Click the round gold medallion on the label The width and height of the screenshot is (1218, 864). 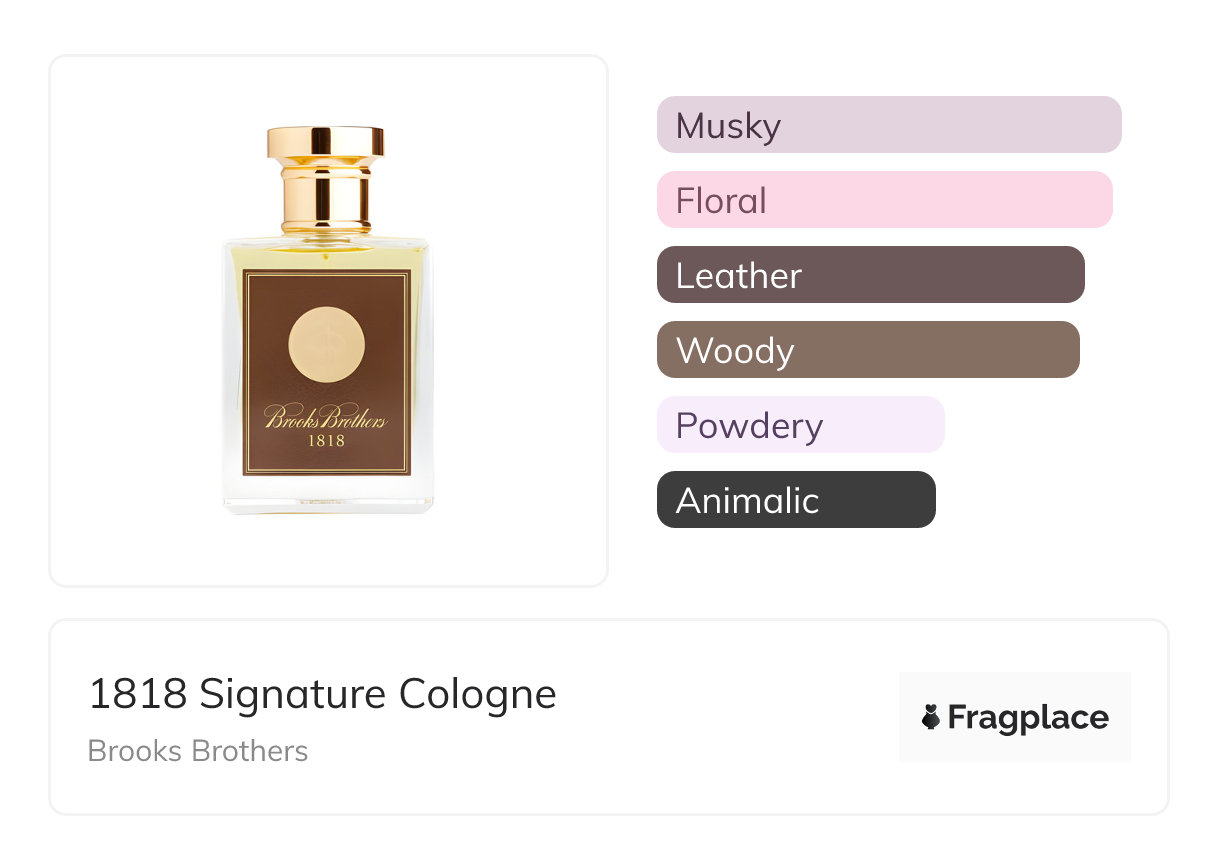tap(327, 344)
